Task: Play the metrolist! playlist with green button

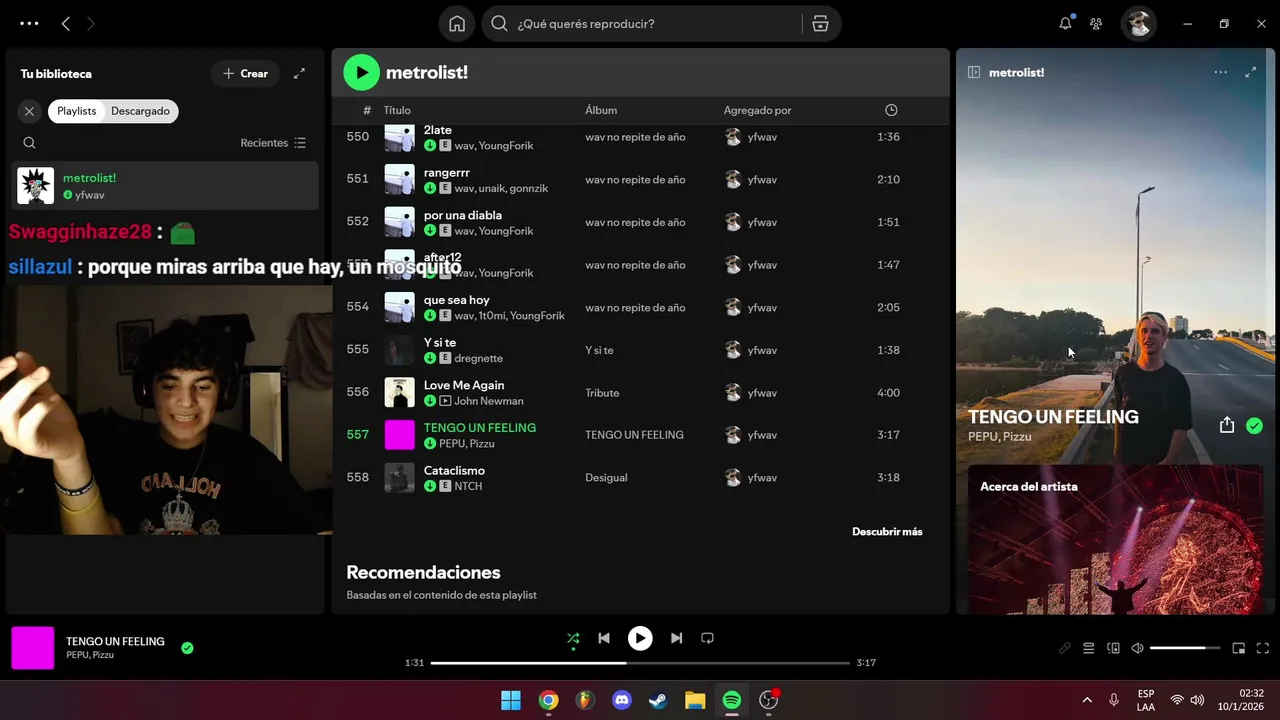Action: [361, 72]
